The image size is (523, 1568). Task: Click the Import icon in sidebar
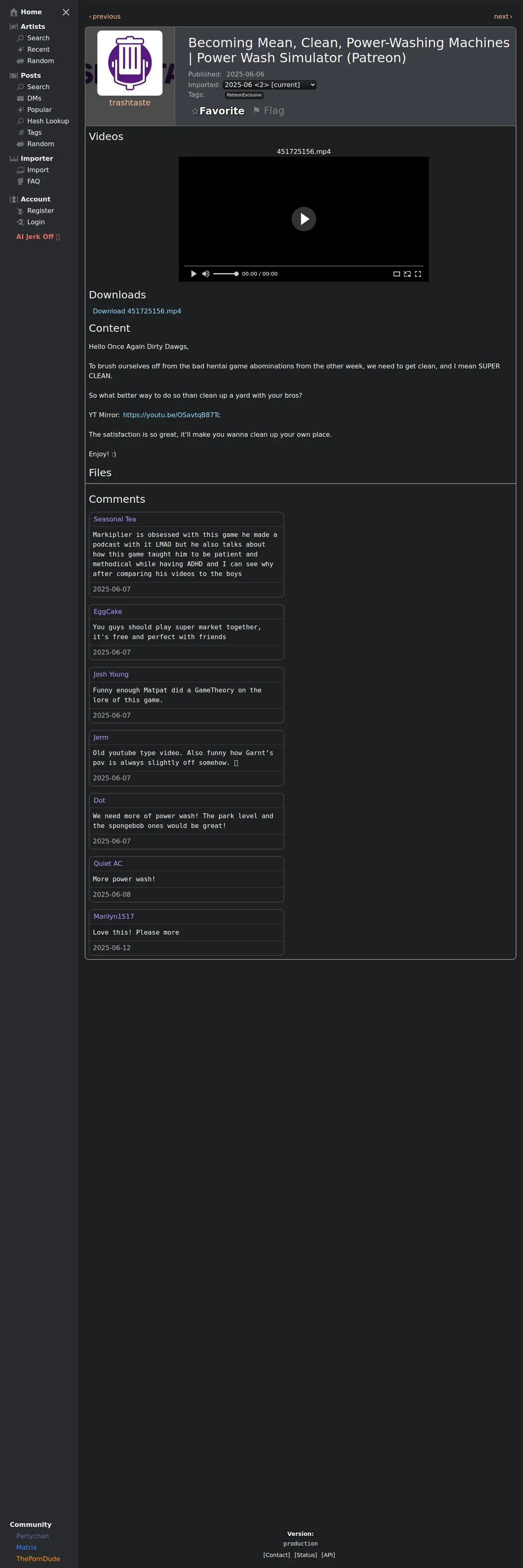coord(21,171)
